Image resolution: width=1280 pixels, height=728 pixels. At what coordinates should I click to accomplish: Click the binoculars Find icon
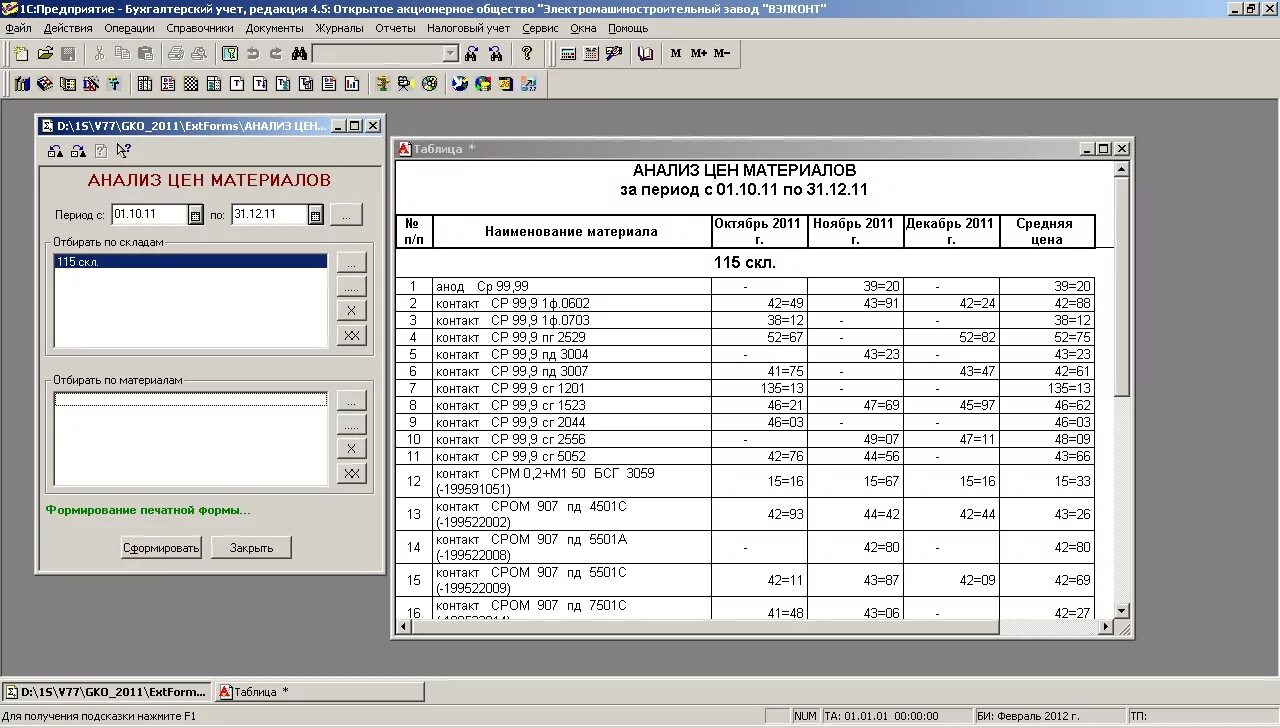click(299, 53)
